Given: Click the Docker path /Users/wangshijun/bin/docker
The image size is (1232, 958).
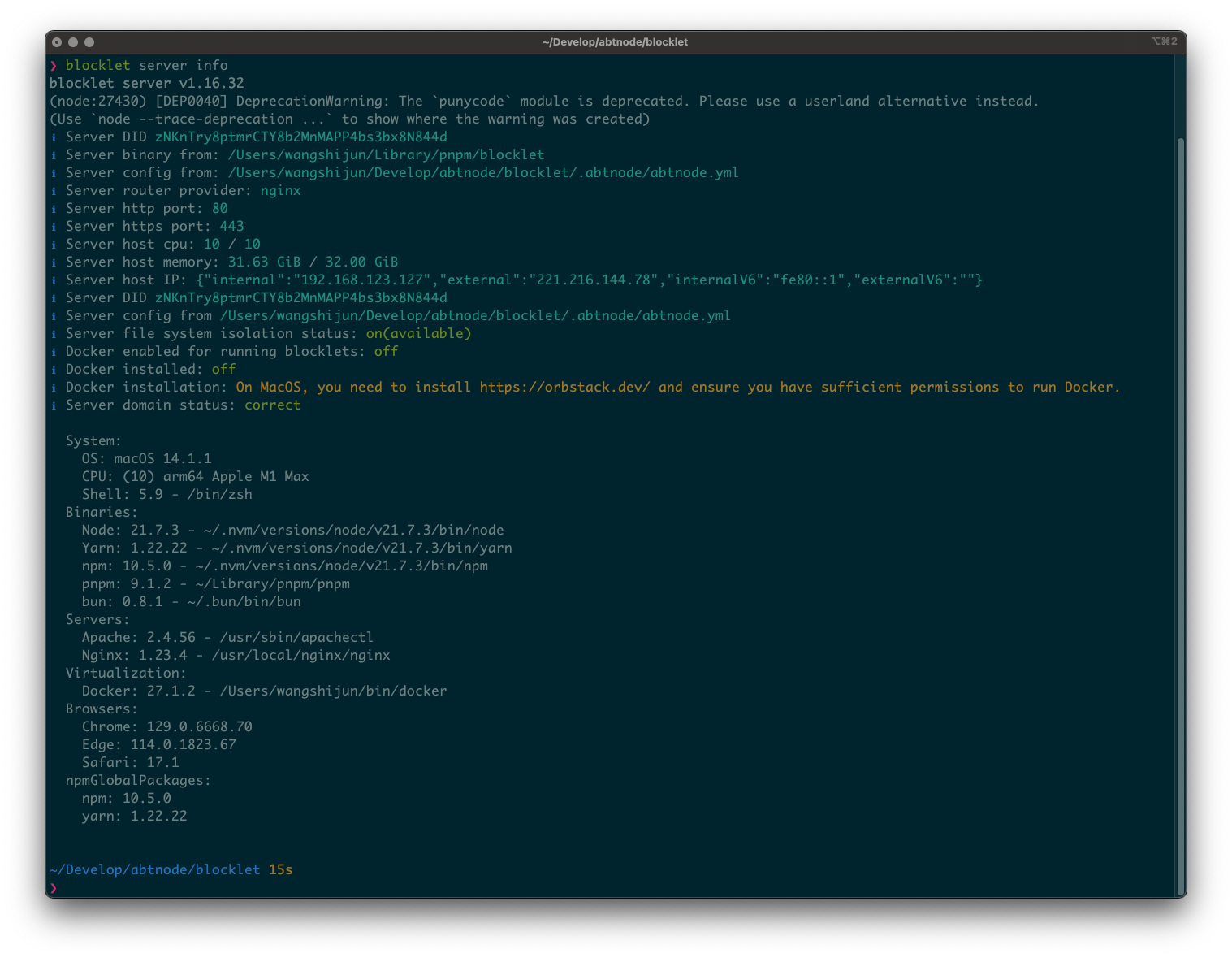Looking at the screenshot, I should click(x=333, y=691).
